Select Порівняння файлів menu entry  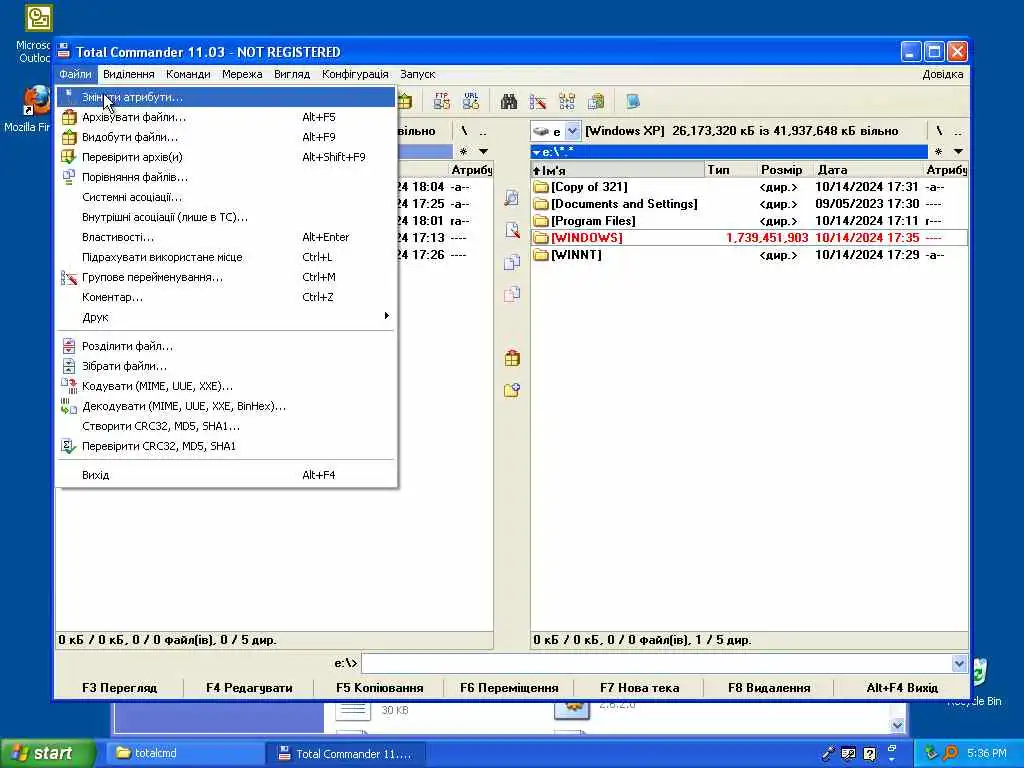(226, 177)
